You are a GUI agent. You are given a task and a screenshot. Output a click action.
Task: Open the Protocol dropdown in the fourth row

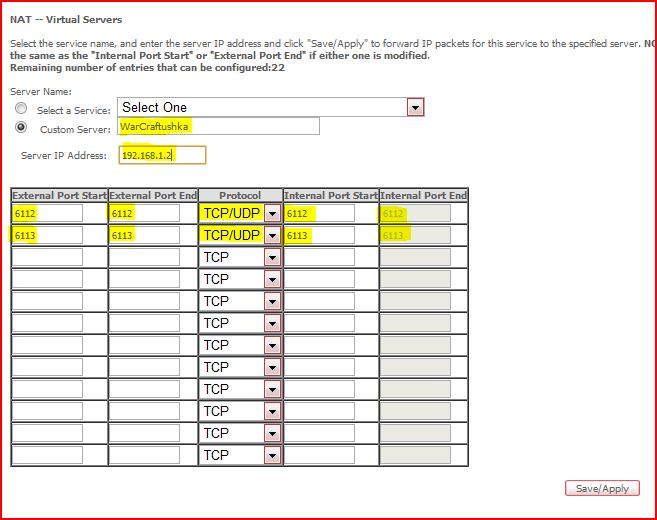[x=240, y=279]
